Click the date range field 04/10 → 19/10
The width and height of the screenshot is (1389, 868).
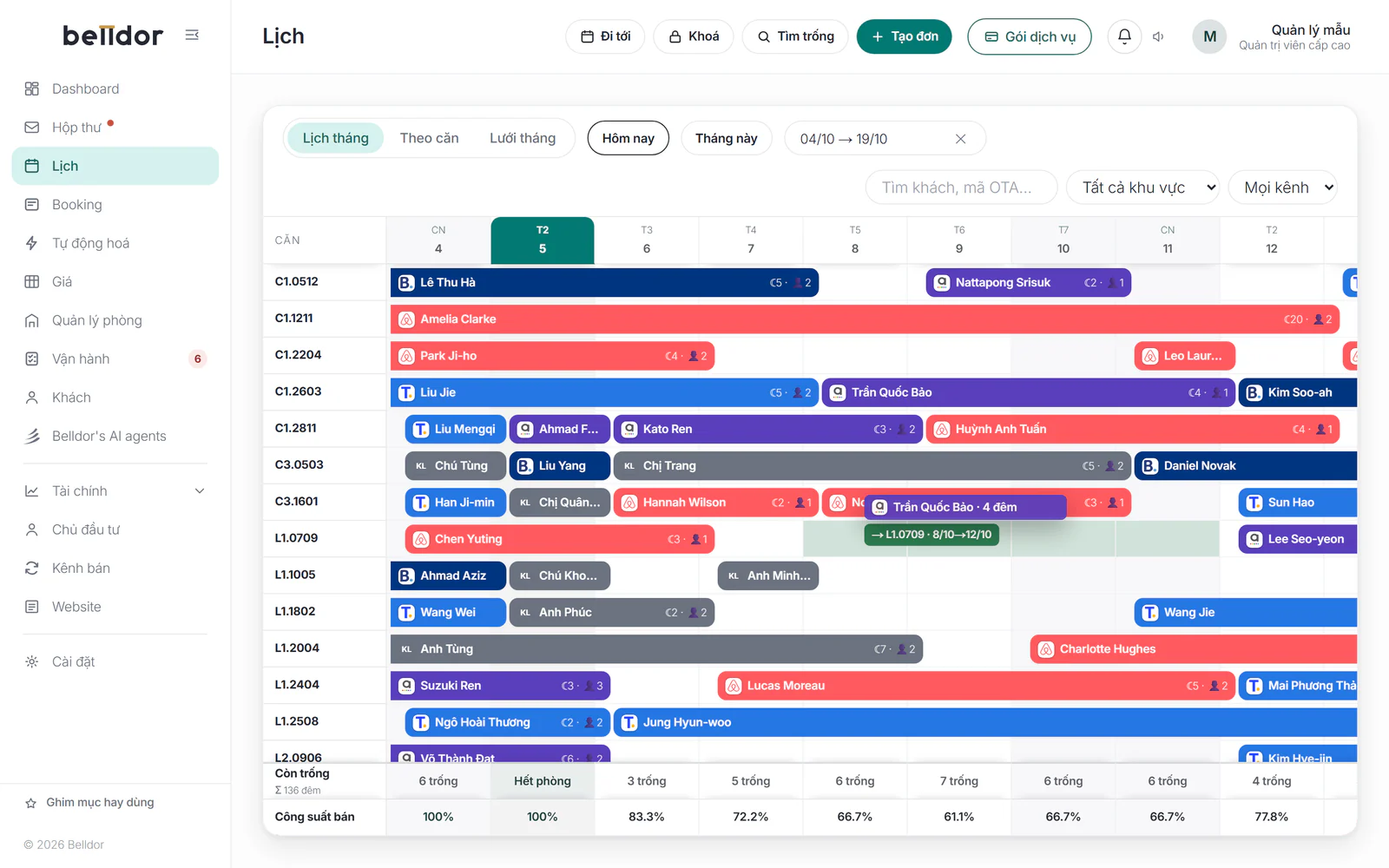tap(885, 139)
